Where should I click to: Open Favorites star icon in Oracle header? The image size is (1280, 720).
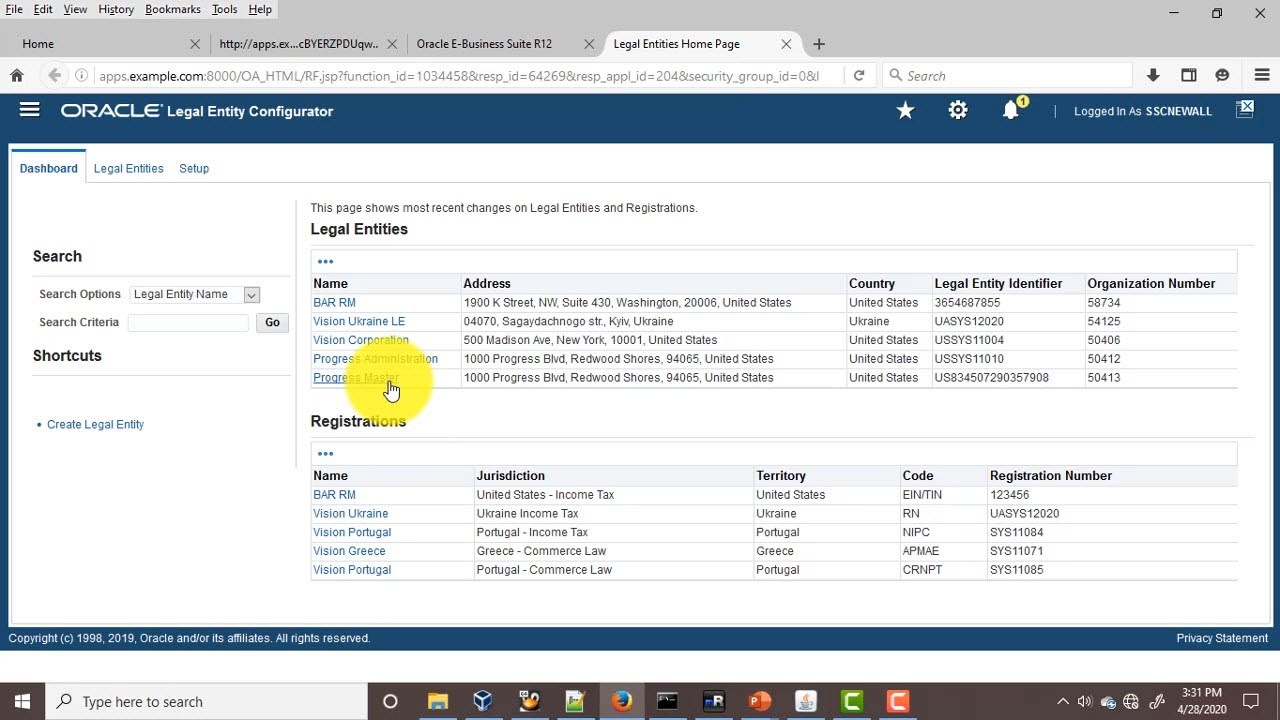[x=905, y=111]
